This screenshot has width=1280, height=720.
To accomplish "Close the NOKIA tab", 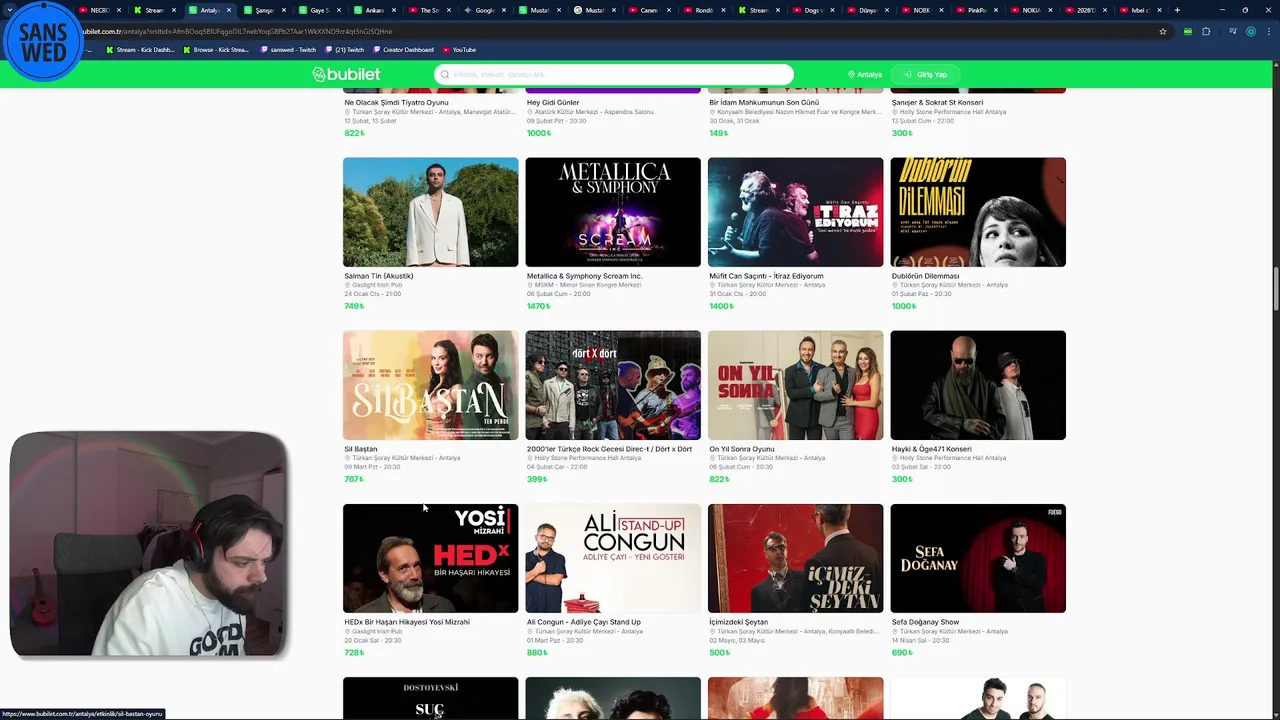I will [1051, 10].
